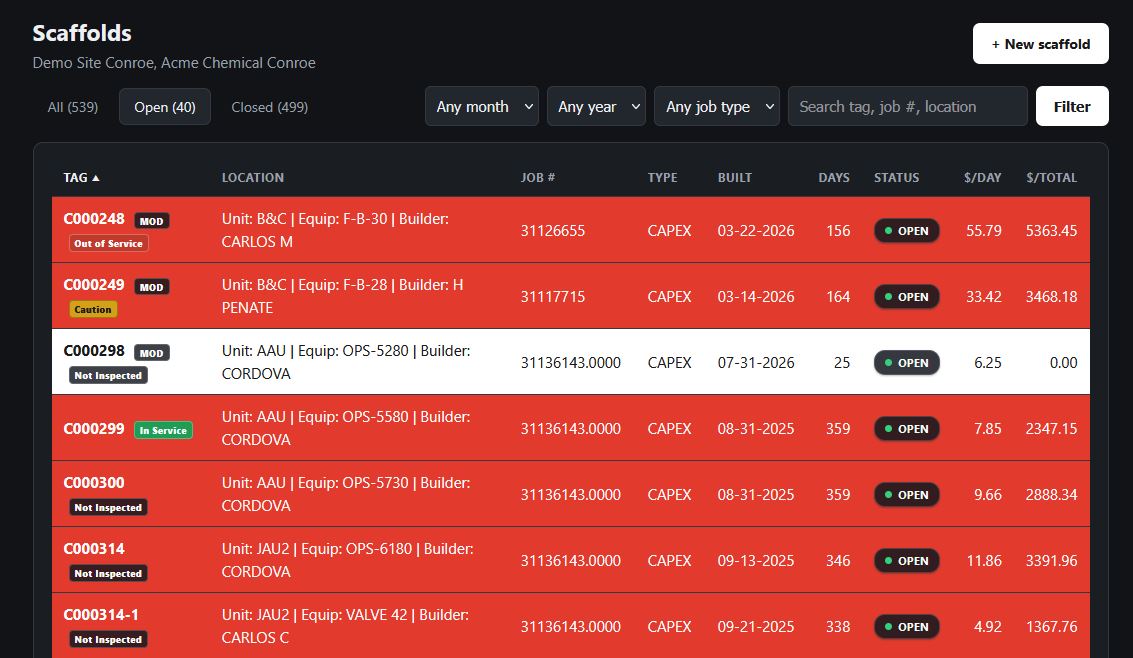This screenshot has height=658, width=1133.
Task: Click the JOB # column header
Action: tap(538, 178)
